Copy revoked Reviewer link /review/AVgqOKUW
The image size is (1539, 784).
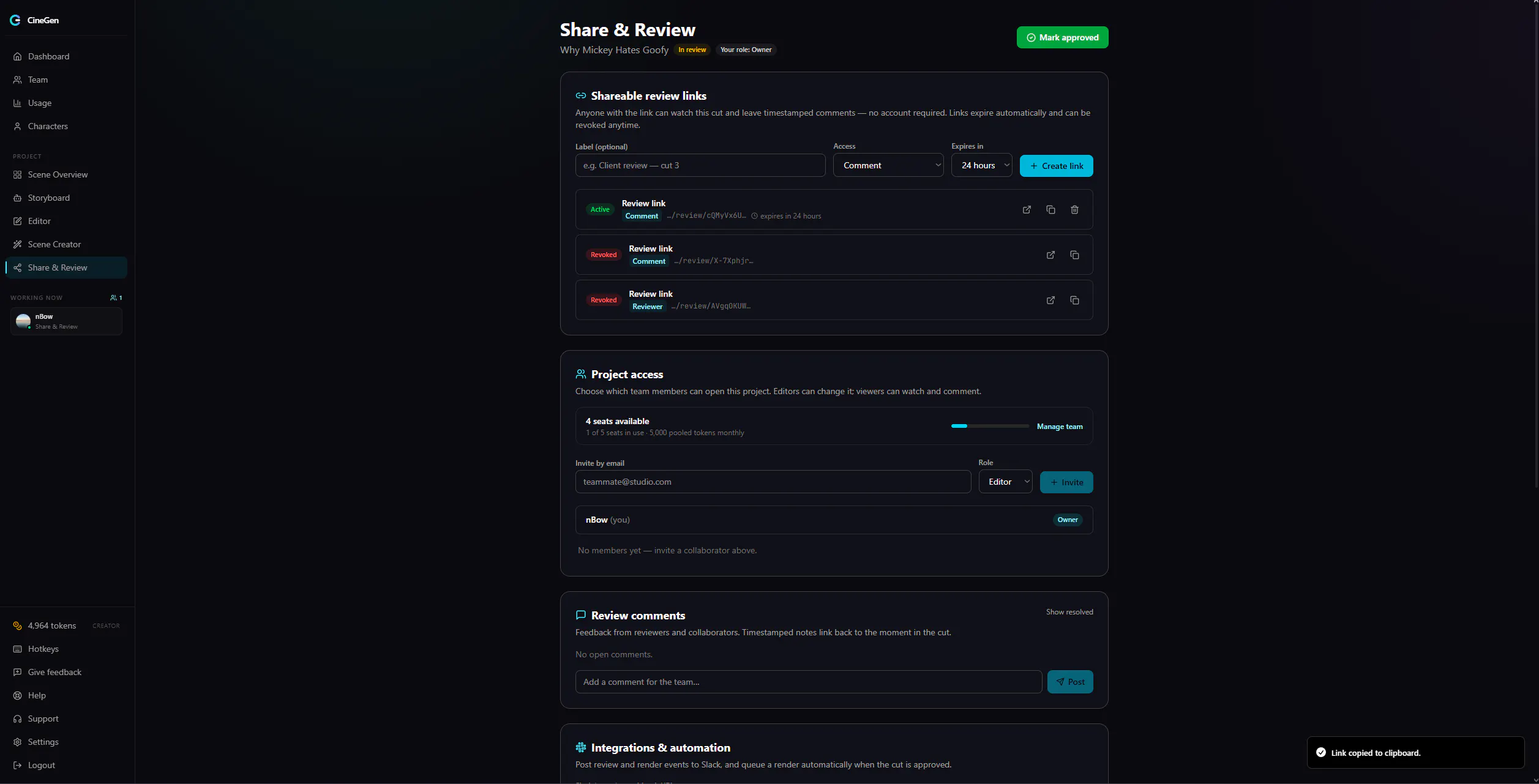[1074, 300]
